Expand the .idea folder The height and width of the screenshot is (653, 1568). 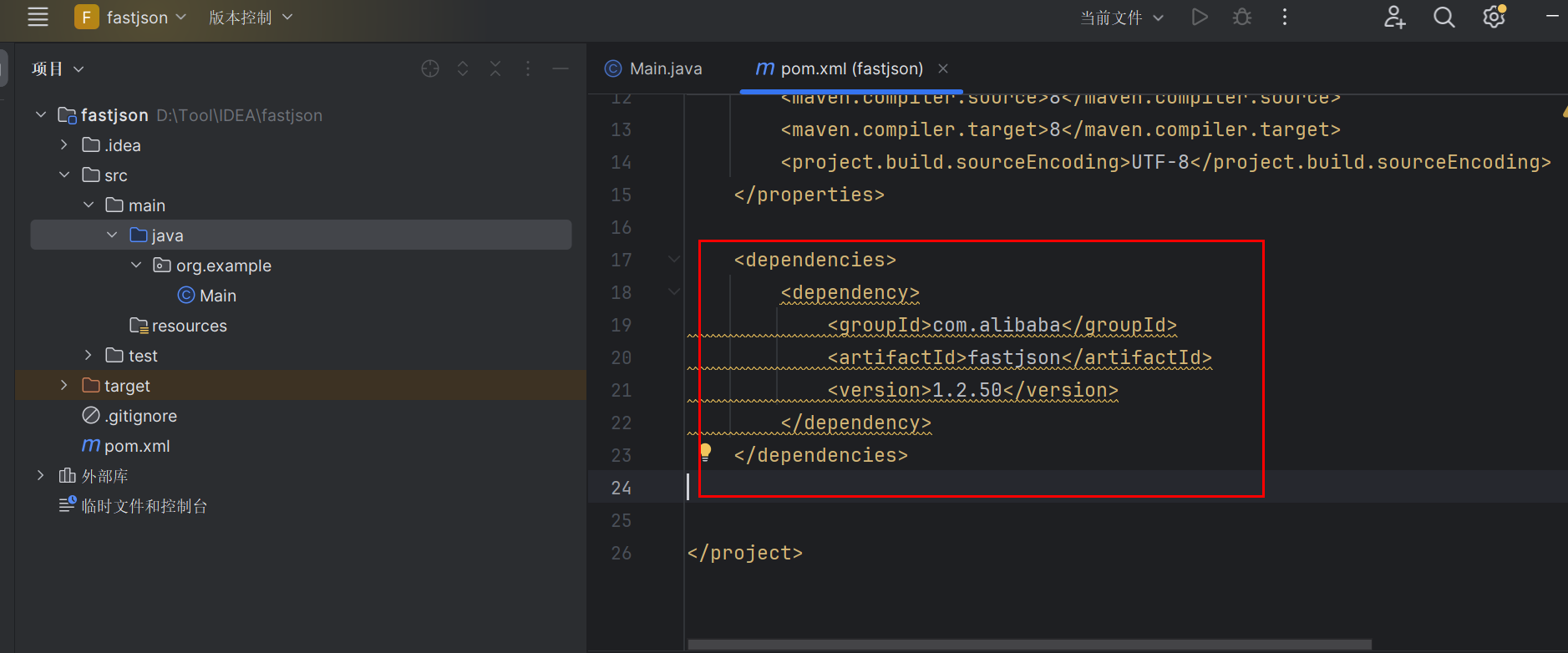coord(64,144)
